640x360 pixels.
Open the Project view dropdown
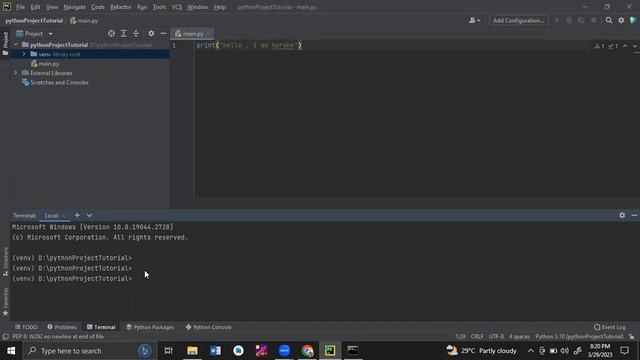pos(35,33)
